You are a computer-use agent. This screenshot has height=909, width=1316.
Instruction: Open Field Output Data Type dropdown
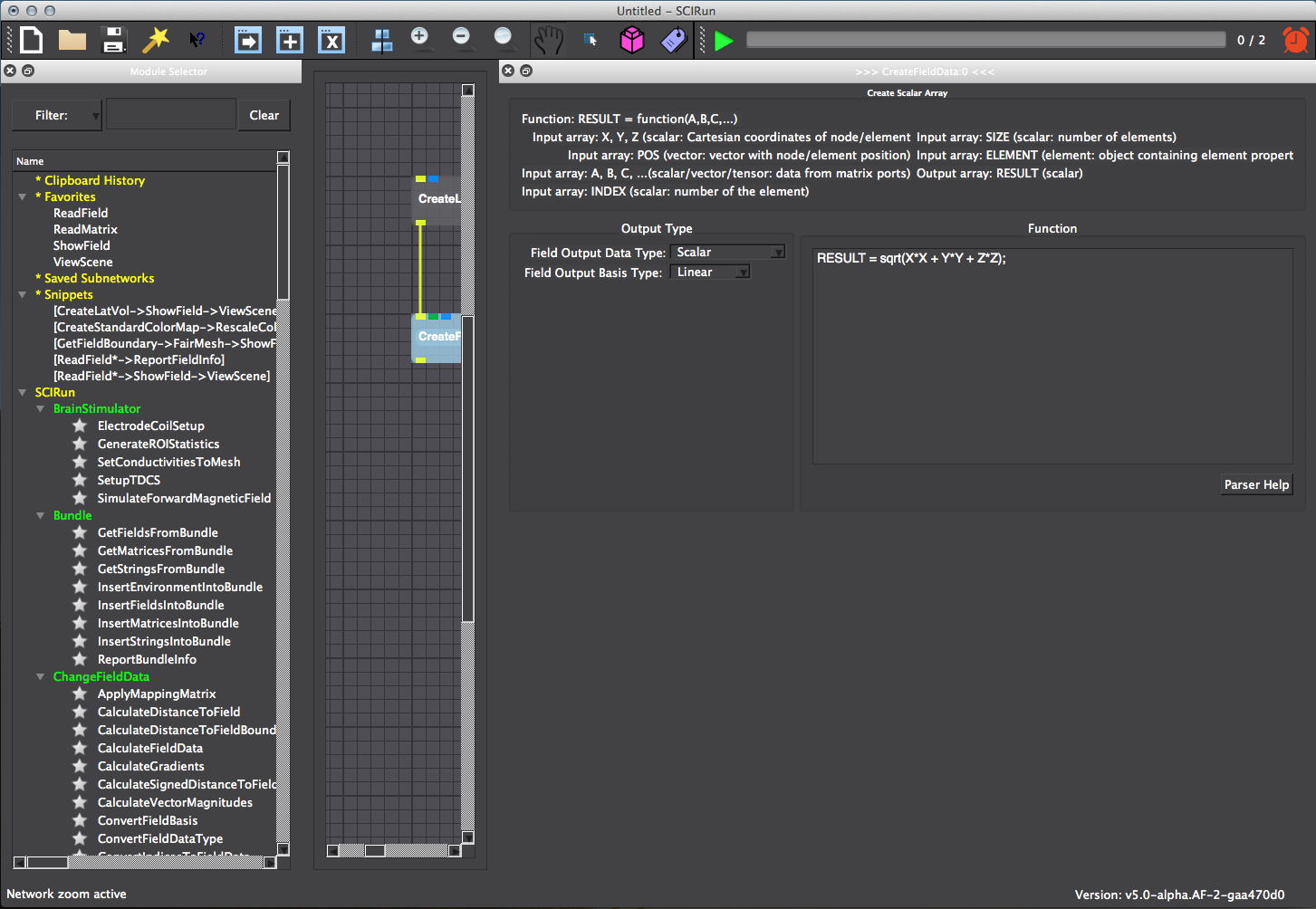(x=727, y=253)
